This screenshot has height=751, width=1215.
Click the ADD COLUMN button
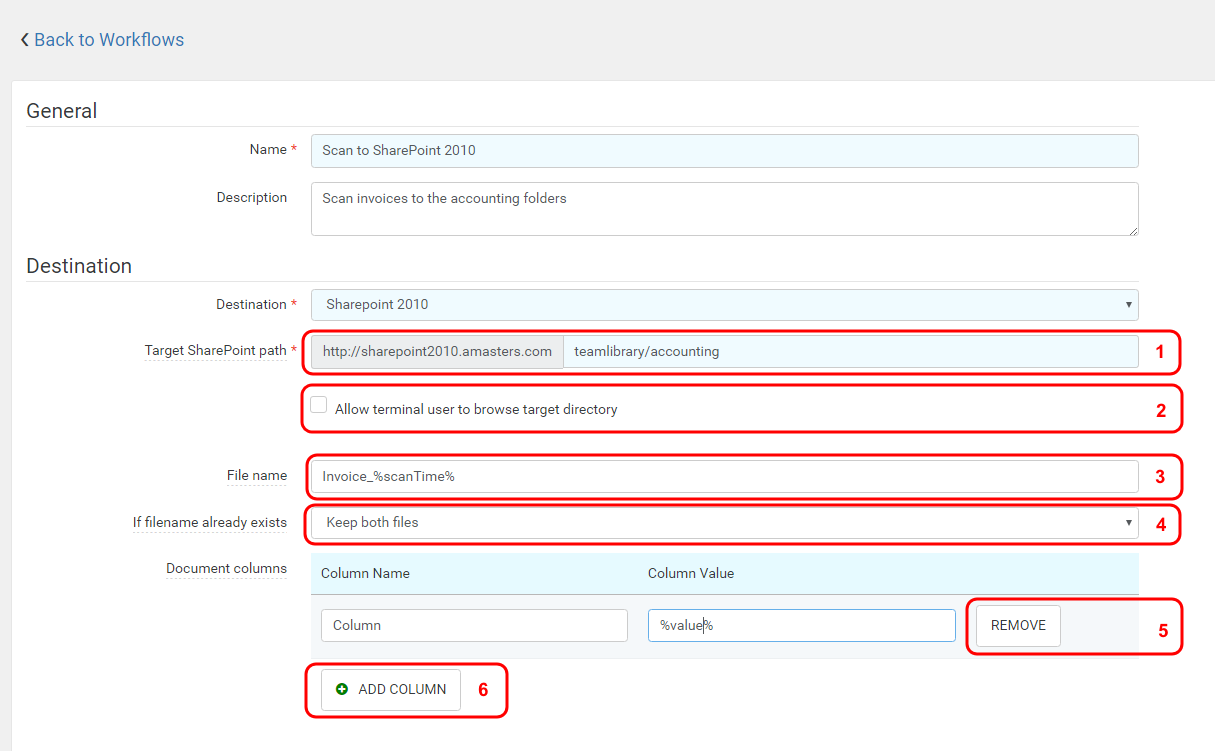(x=390, y=689)
